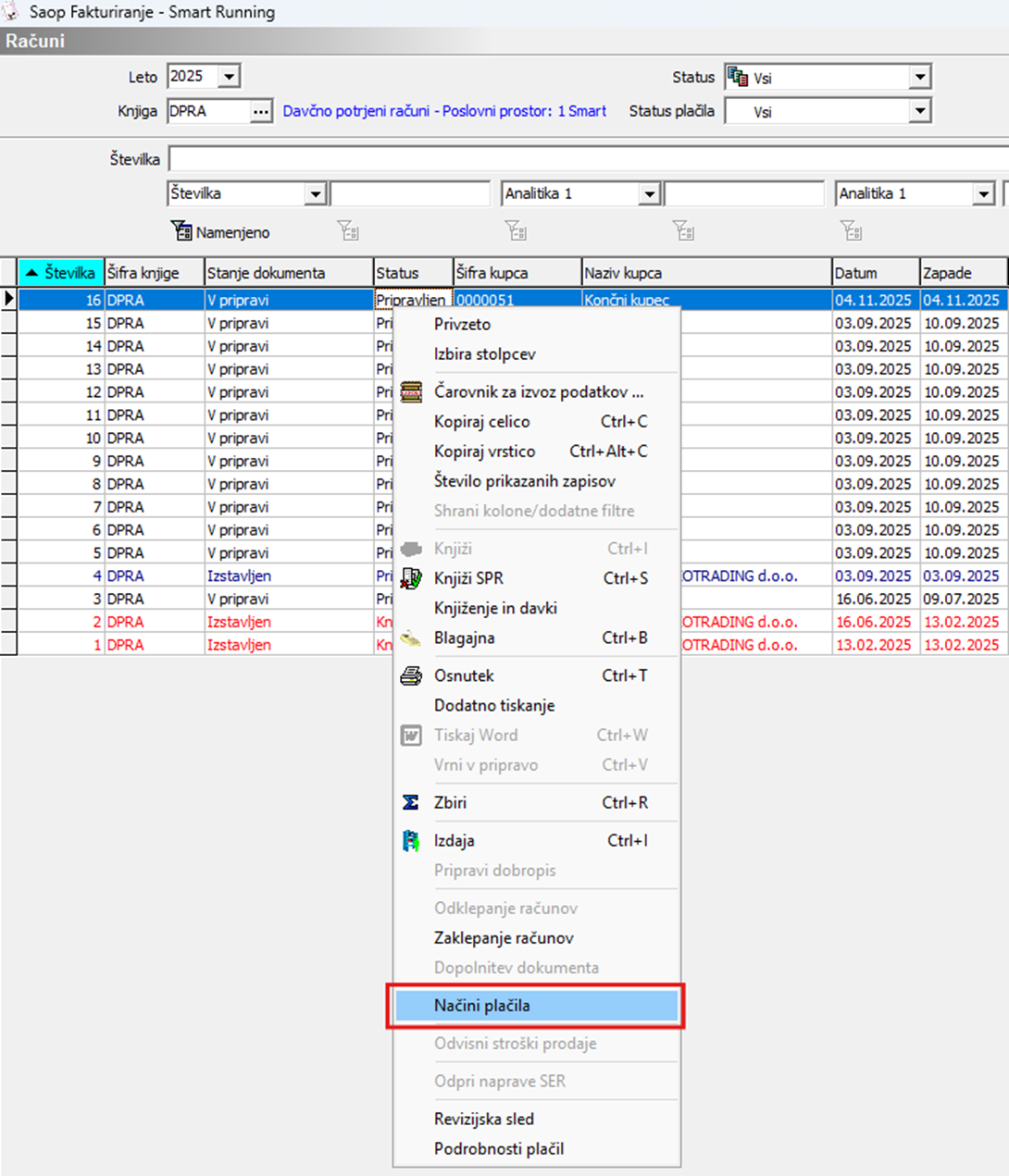Viewport: 1009px width, 1176px height.
Task: Expand the middle Analitika 1 dropdown
Action: tap(650, 193)
